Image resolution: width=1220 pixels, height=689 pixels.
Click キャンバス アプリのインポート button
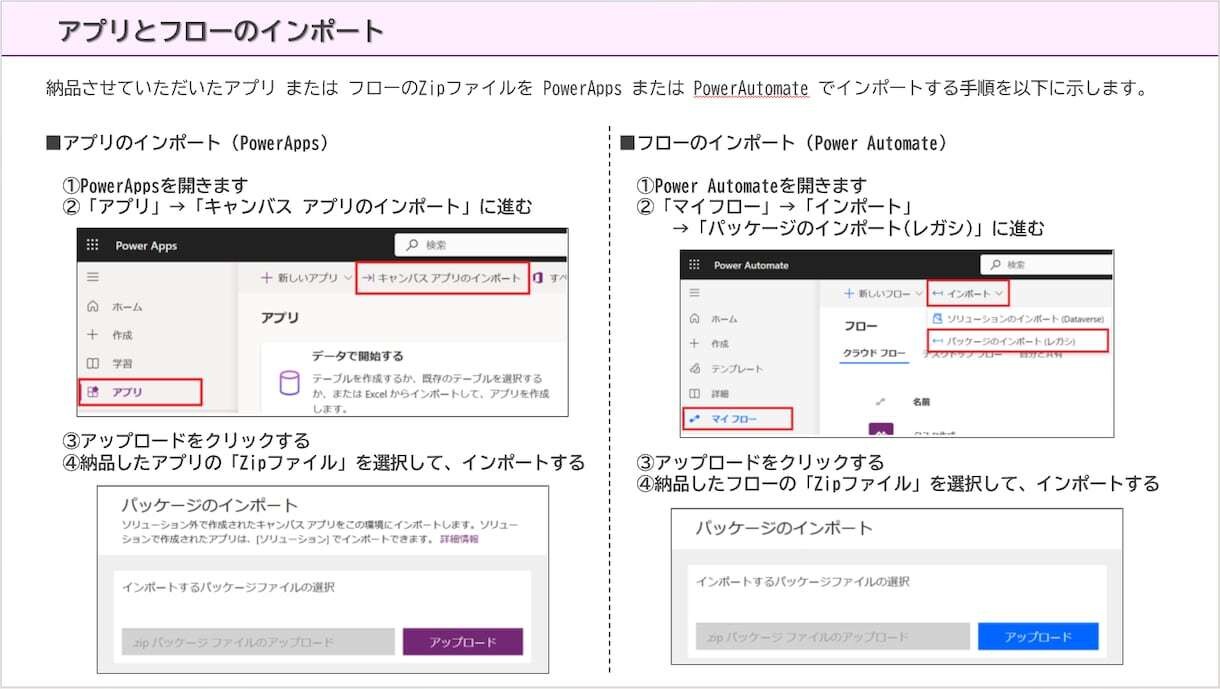(442, 277)
